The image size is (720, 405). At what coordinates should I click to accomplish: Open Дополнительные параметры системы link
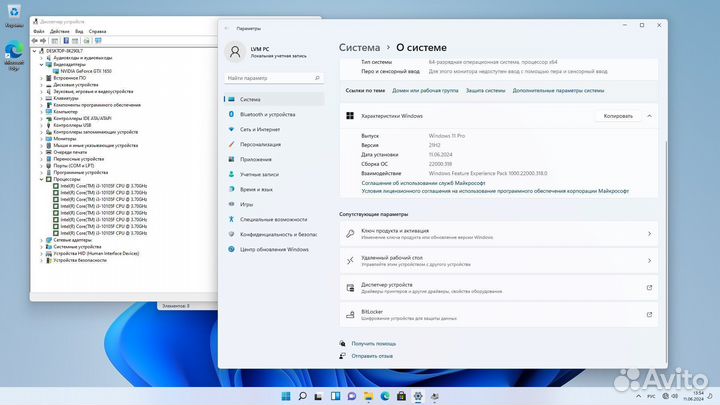(x=558, y=91)
